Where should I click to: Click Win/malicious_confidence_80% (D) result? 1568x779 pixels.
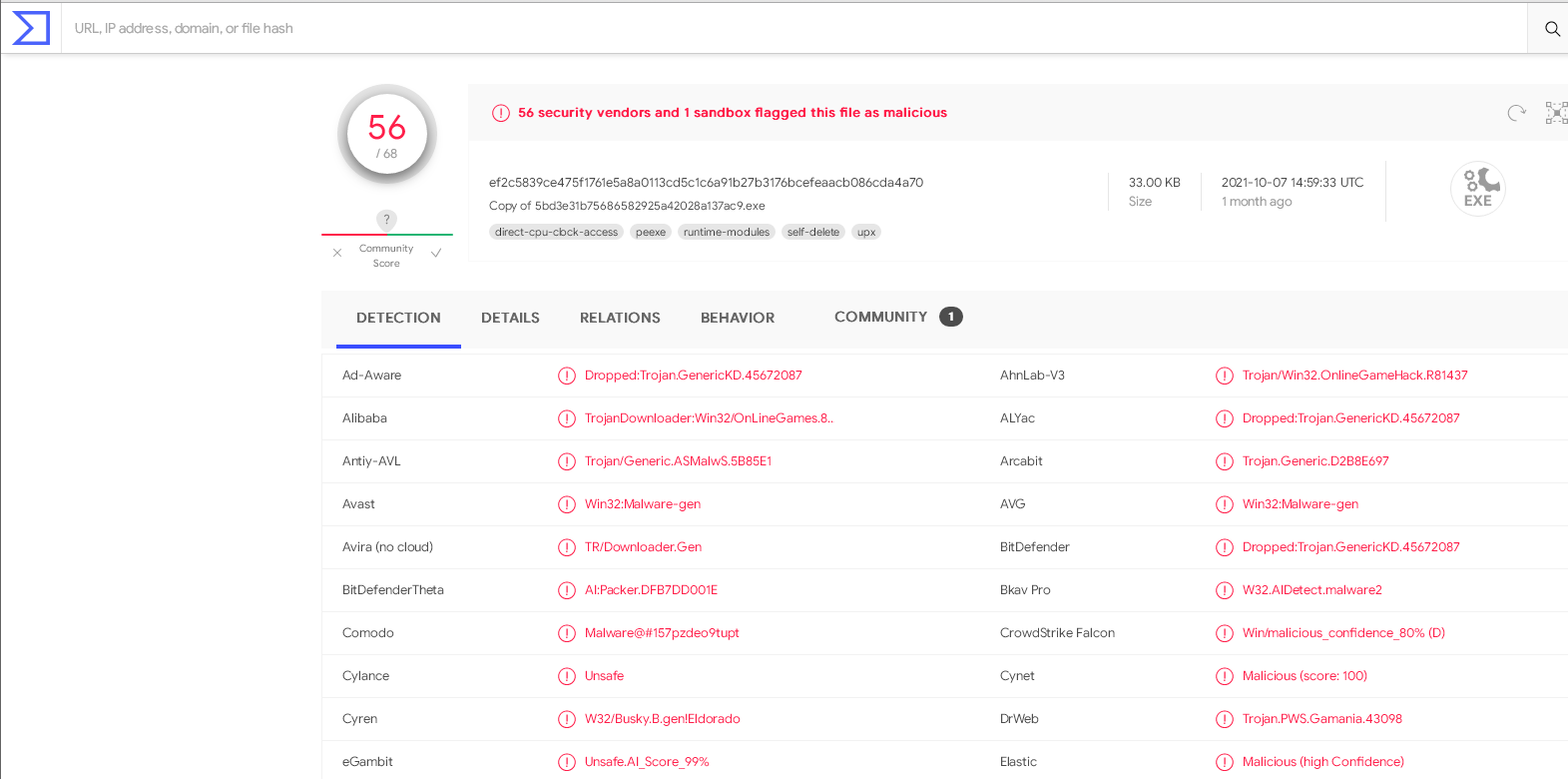click(x=1343, y=633)
